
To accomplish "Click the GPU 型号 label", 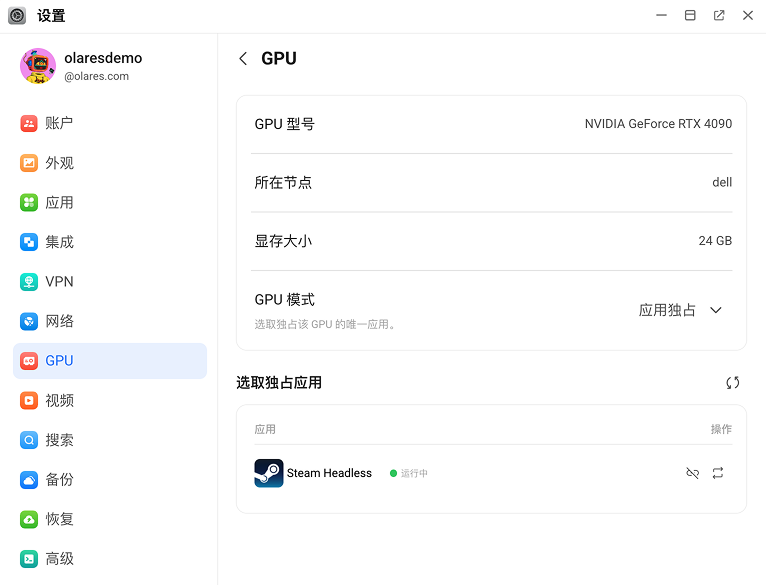I will pyautogui.click(x=284, y=124).
